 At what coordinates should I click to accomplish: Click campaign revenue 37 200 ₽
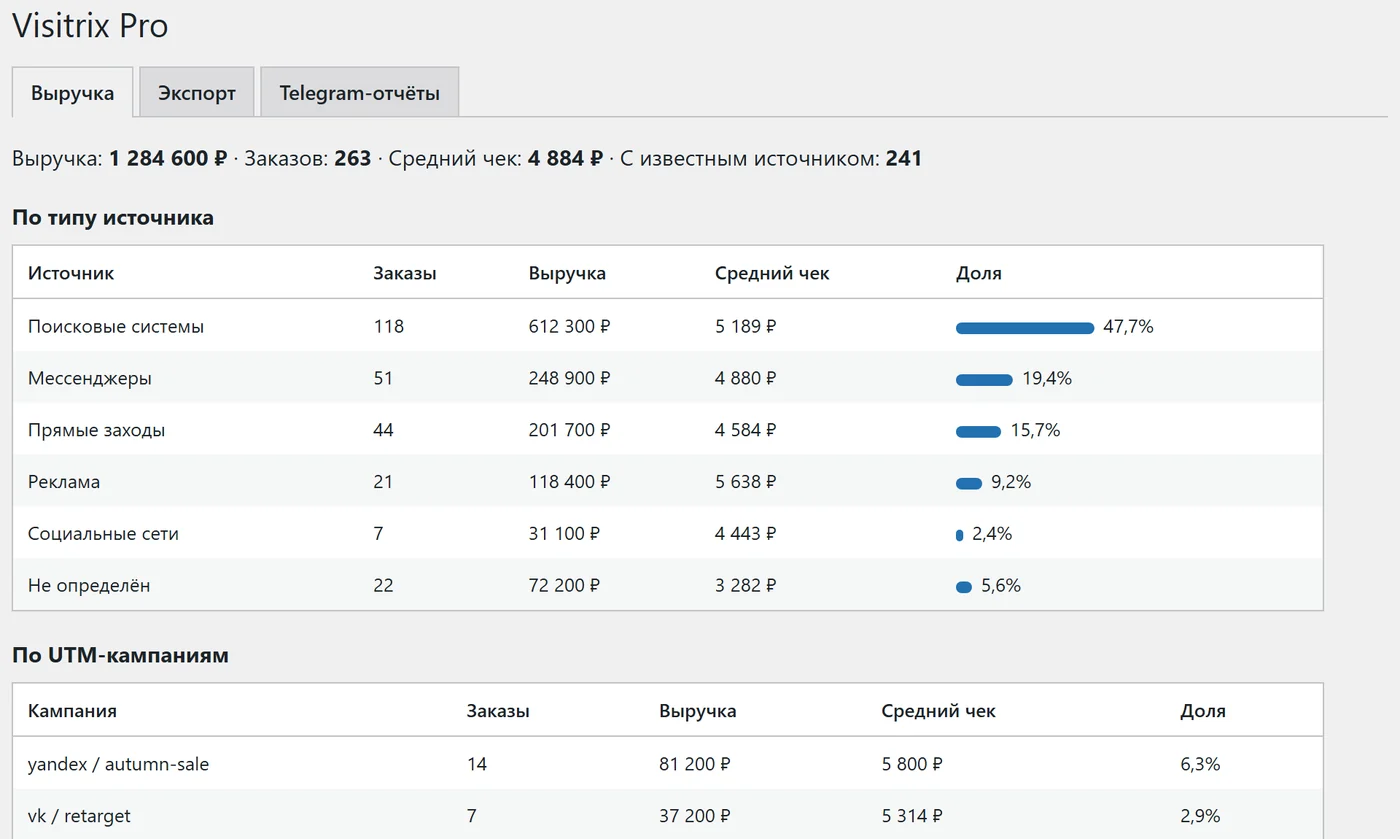point(695,816)
